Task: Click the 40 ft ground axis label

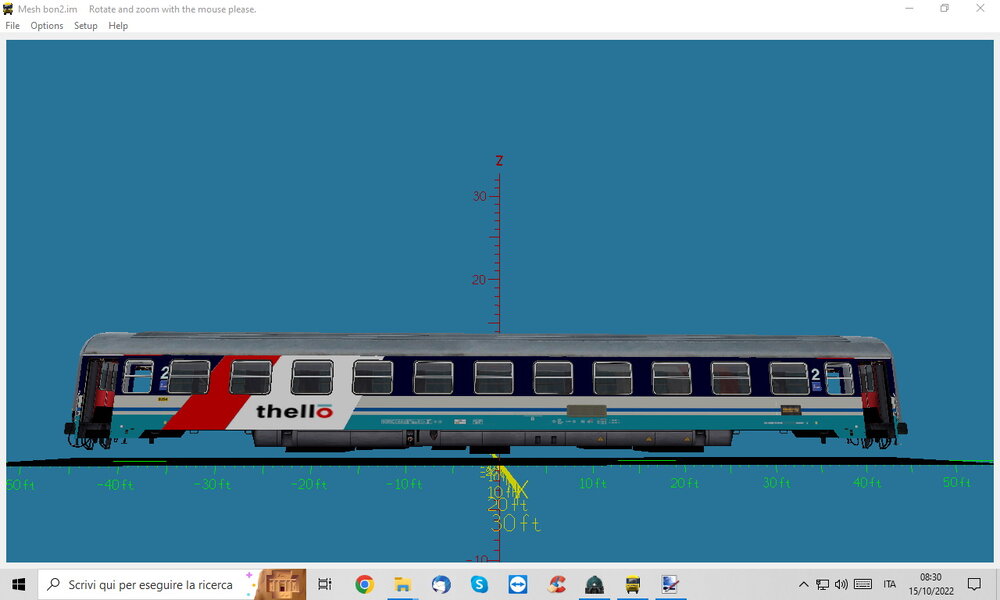Action: pyautogui.click(x=867, y=483)
